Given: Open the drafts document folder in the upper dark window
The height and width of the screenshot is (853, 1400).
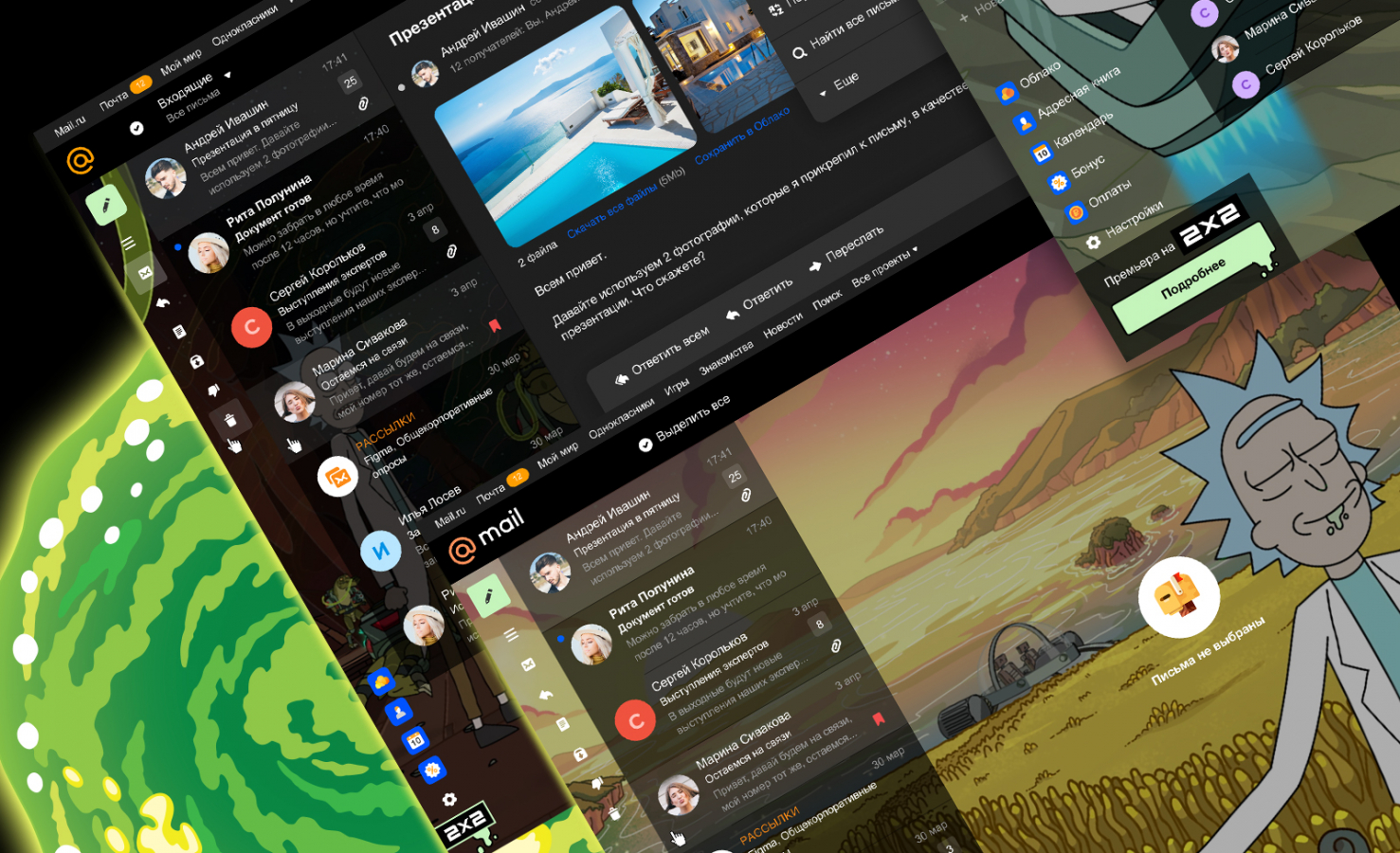Looking at the screenshot, I should pyautogui.click(x=179, y=332).
